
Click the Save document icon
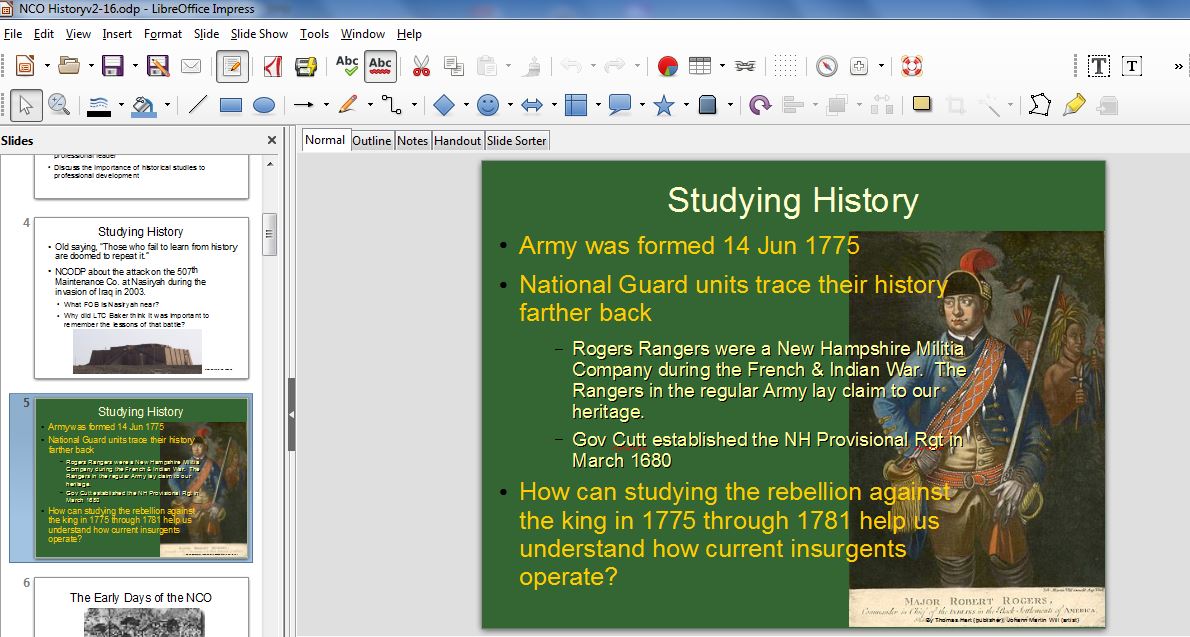click(x=113, y=67)
